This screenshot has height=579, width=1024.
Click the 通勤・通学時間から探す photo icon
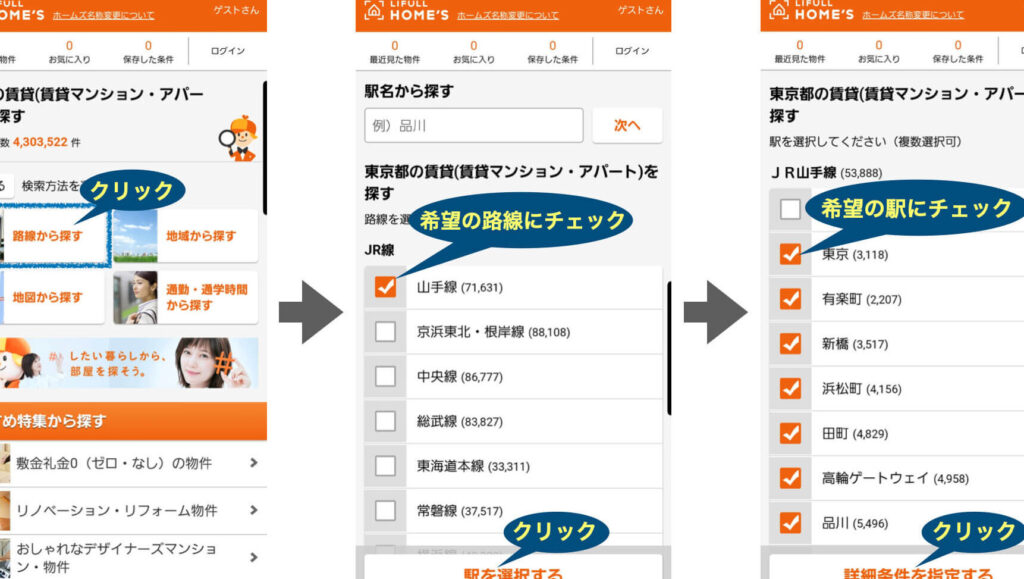[x=135, y=297]
